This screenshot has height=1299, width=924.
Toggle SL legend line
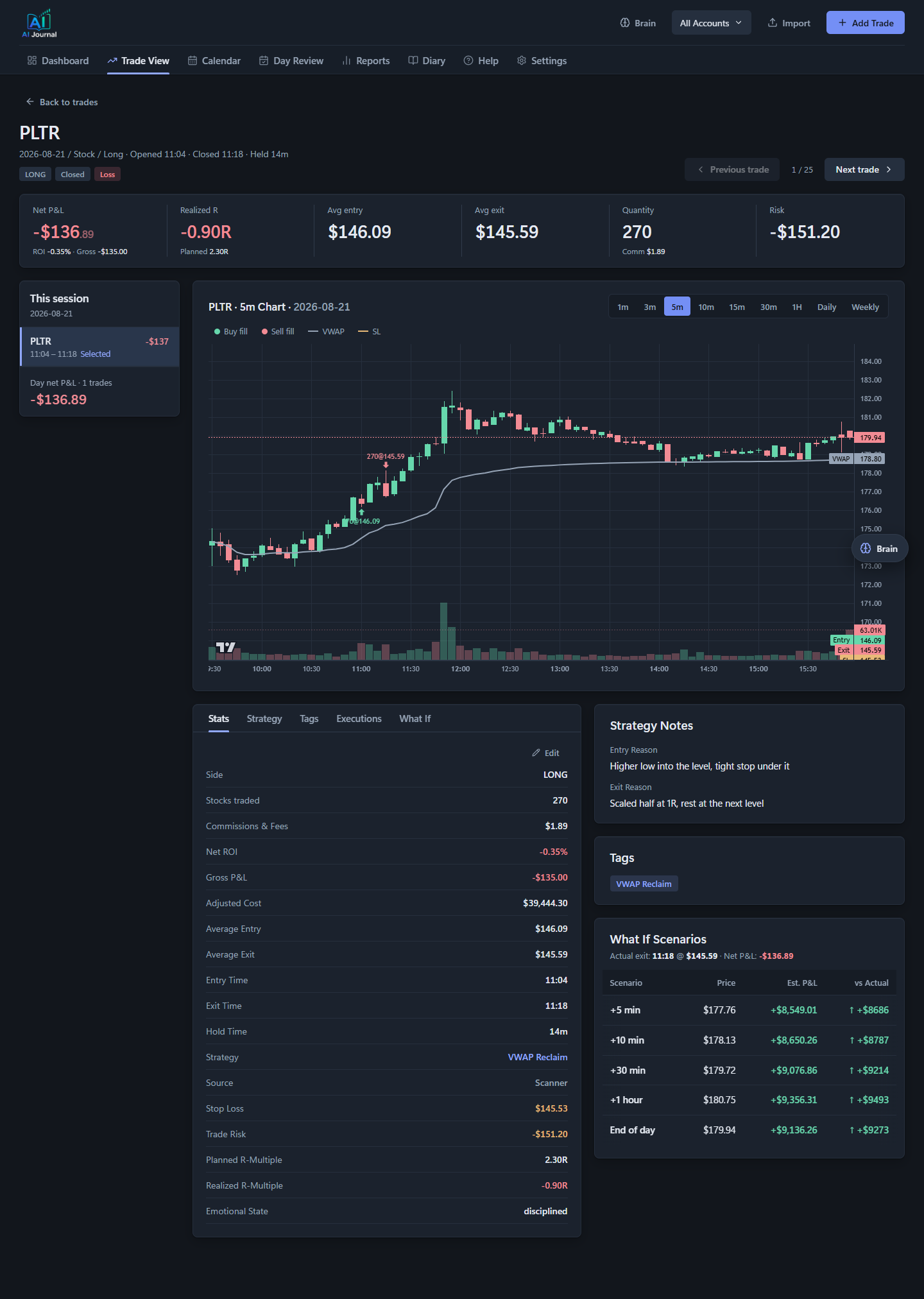[369, 332]
